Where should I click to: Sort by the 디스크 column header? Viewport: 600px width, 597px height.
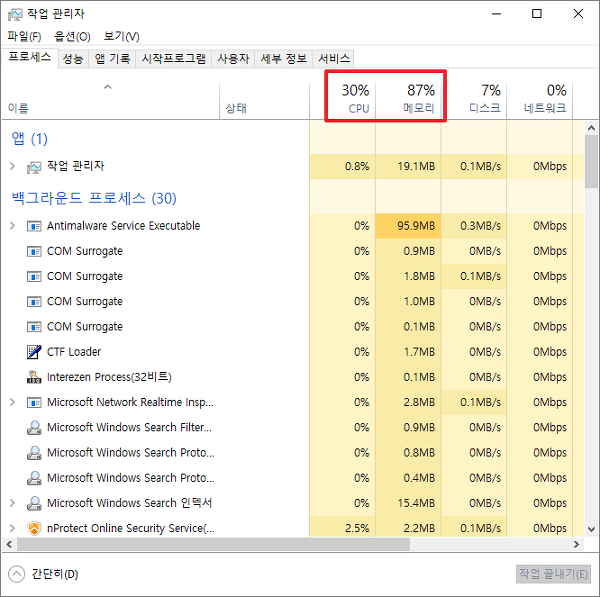click(474, 100)
